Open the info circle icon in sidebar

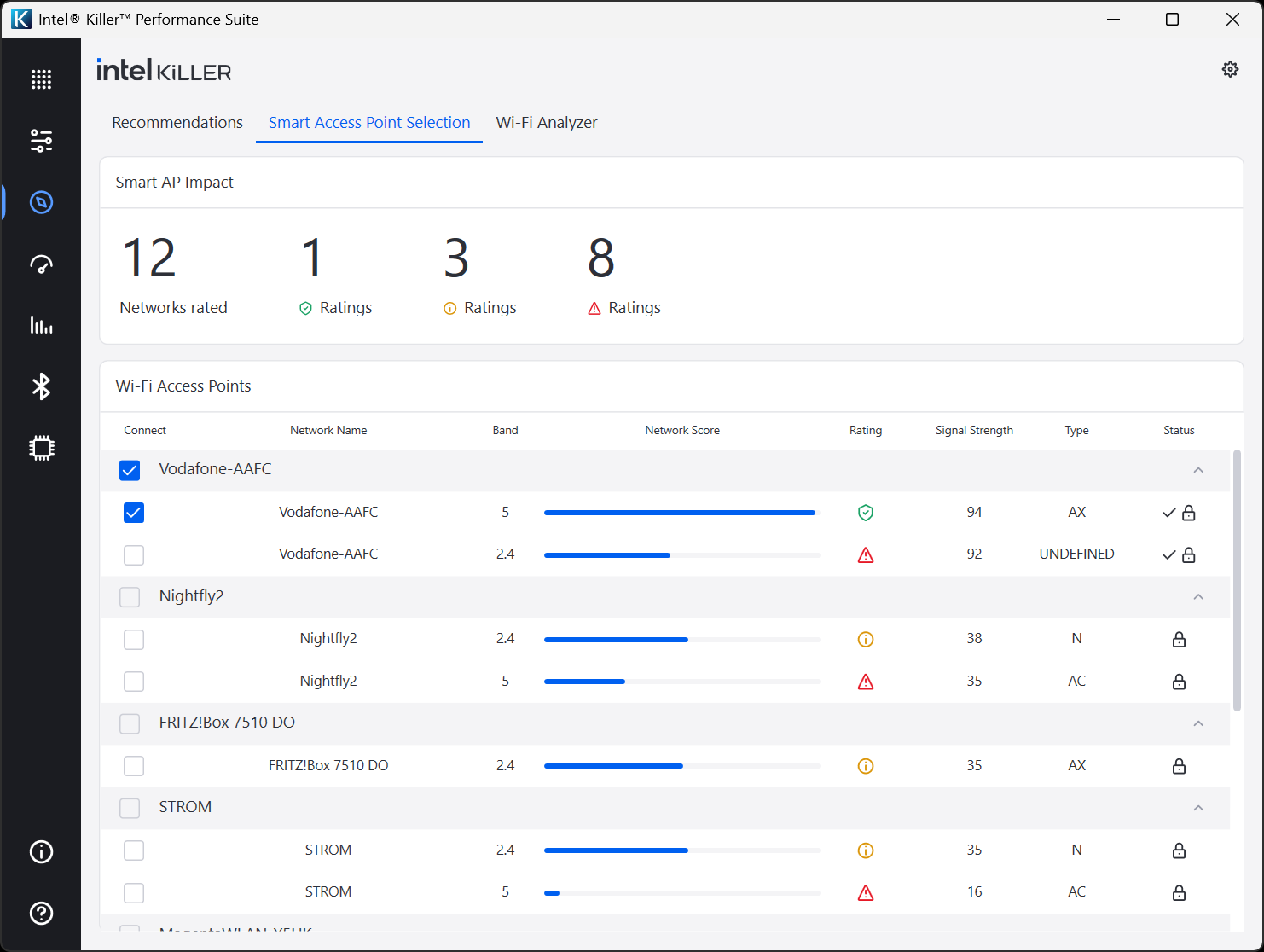pyautogui.click(x=41, y=851)
